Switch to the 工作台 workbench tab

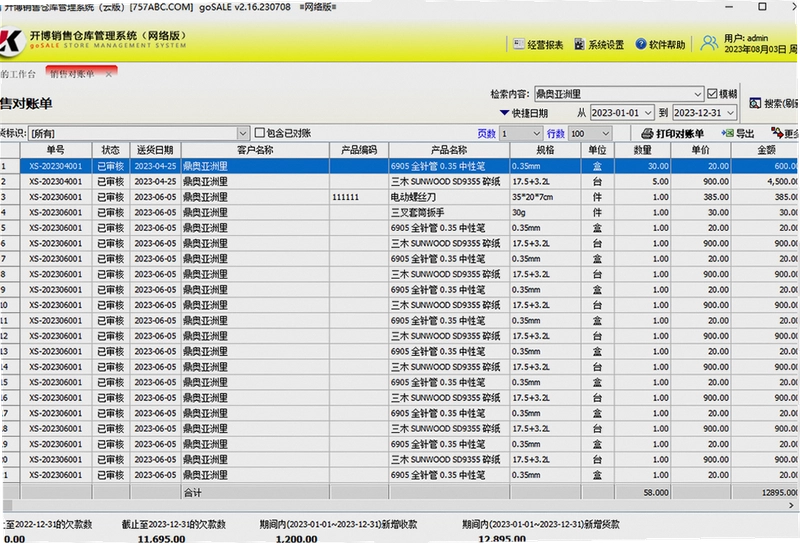(18, 75)
